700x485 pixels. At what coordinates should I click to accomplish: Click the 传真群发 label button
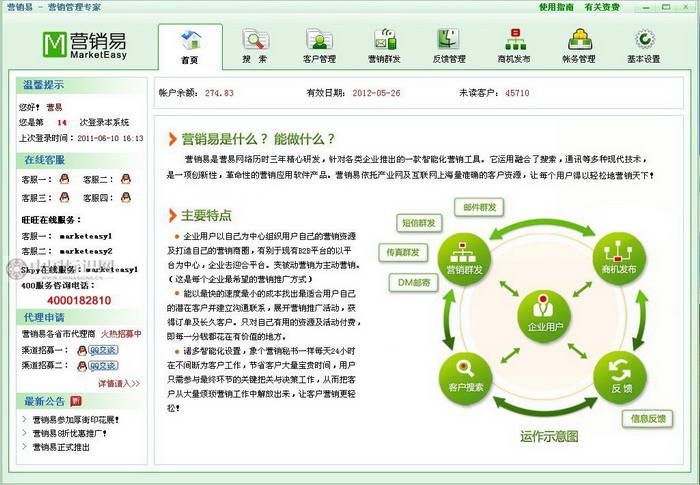coord(403,252)
